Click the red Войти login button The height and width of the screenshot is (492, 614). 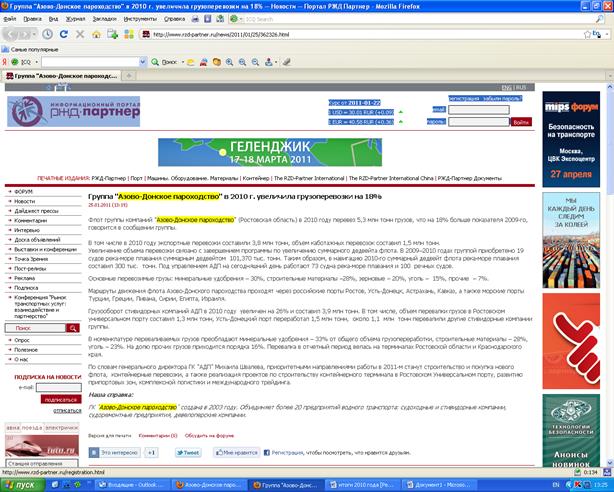pos(521,122)
